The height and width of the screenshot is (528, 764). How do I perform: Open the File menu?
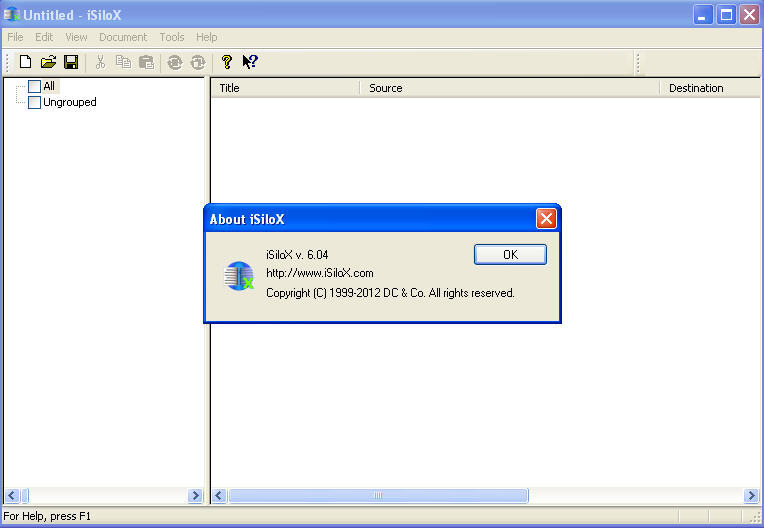point(15,37)
